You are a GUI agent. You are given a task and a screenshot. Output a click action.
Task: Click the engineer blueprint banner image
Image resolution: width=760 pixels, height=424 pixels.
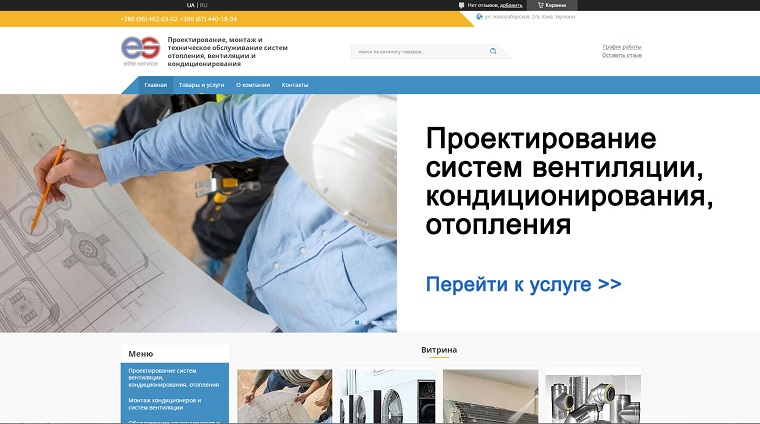point(198,213)
